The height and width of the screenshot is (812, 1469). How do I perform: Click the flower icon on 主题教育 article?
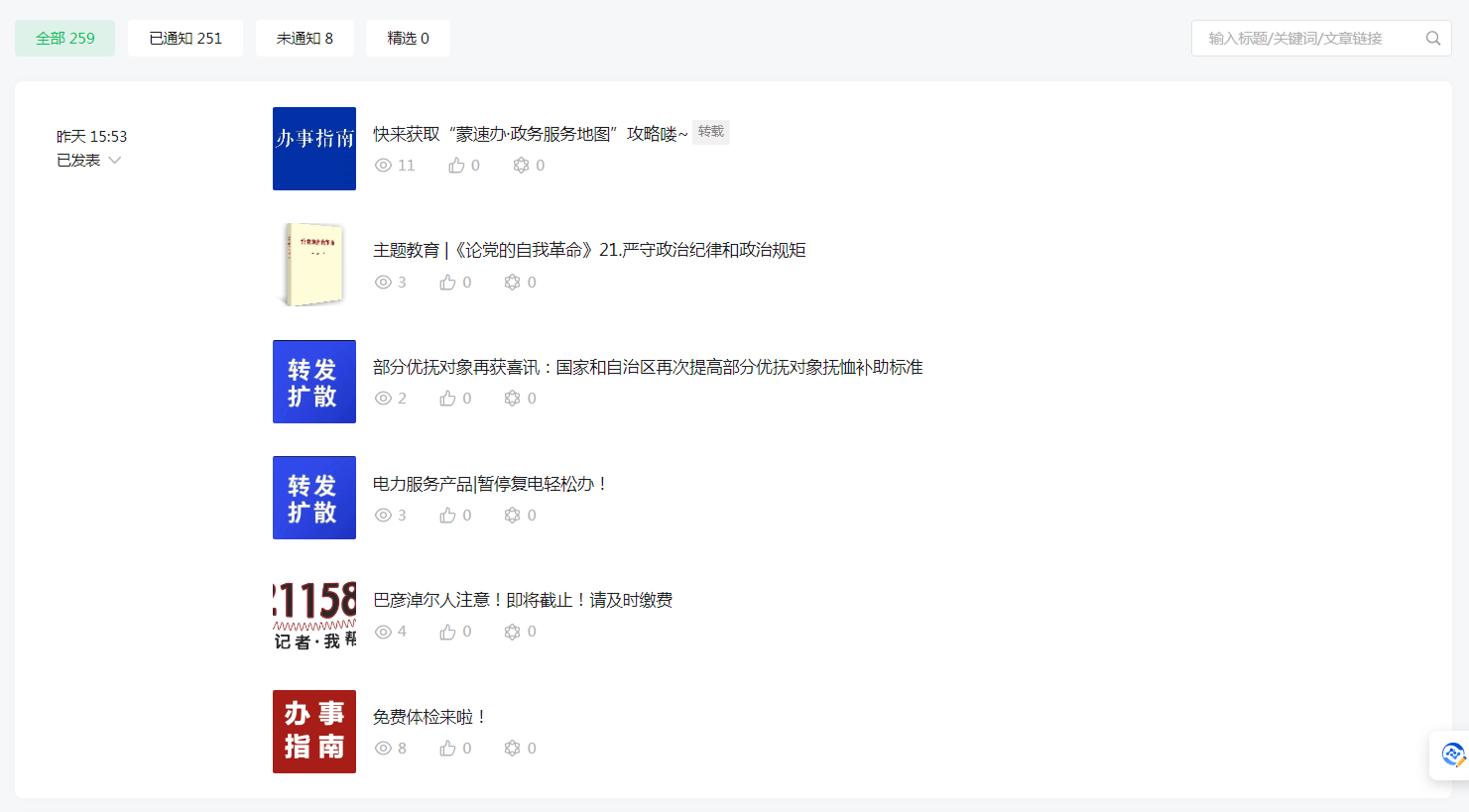pyautogui.click(x=513, y=283)
